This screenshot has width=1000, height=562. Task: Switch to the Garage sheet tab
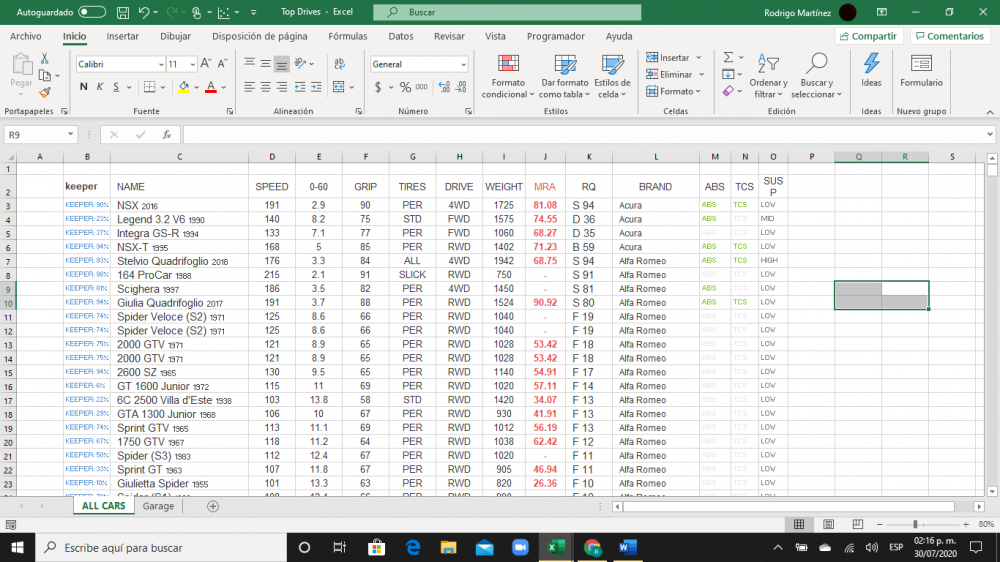158,506
